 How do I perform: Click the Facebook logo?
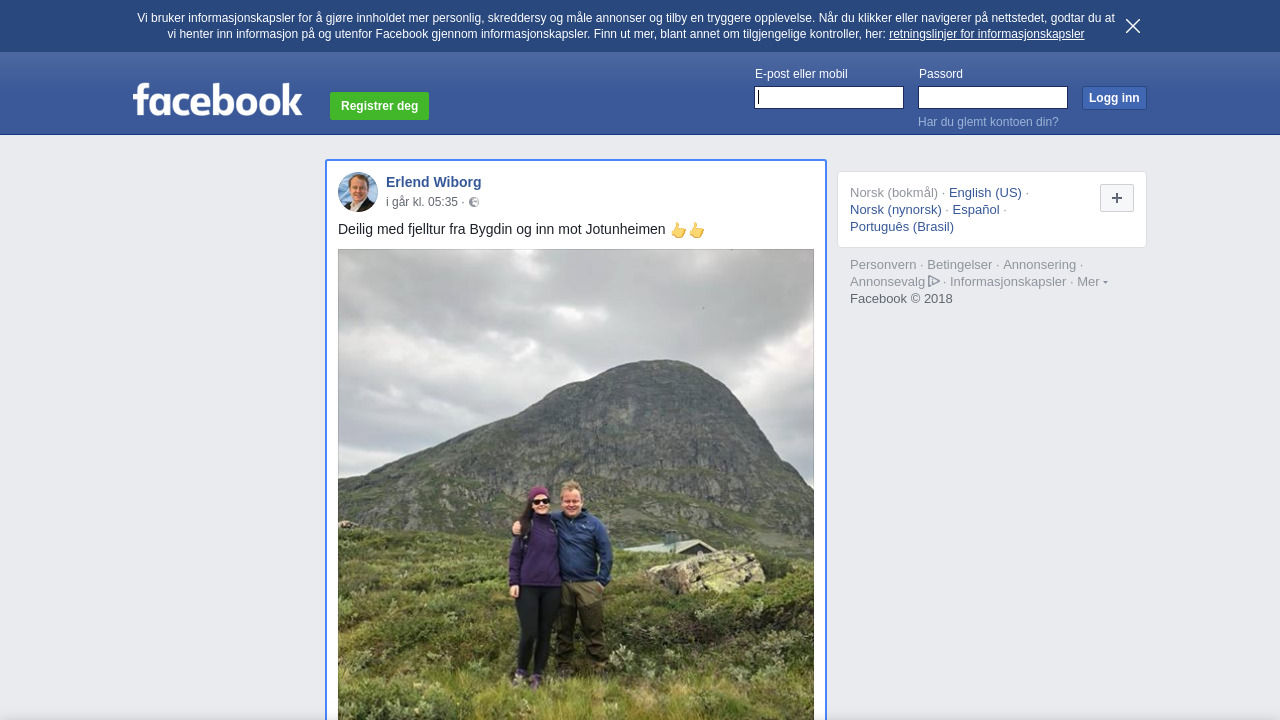218,99
